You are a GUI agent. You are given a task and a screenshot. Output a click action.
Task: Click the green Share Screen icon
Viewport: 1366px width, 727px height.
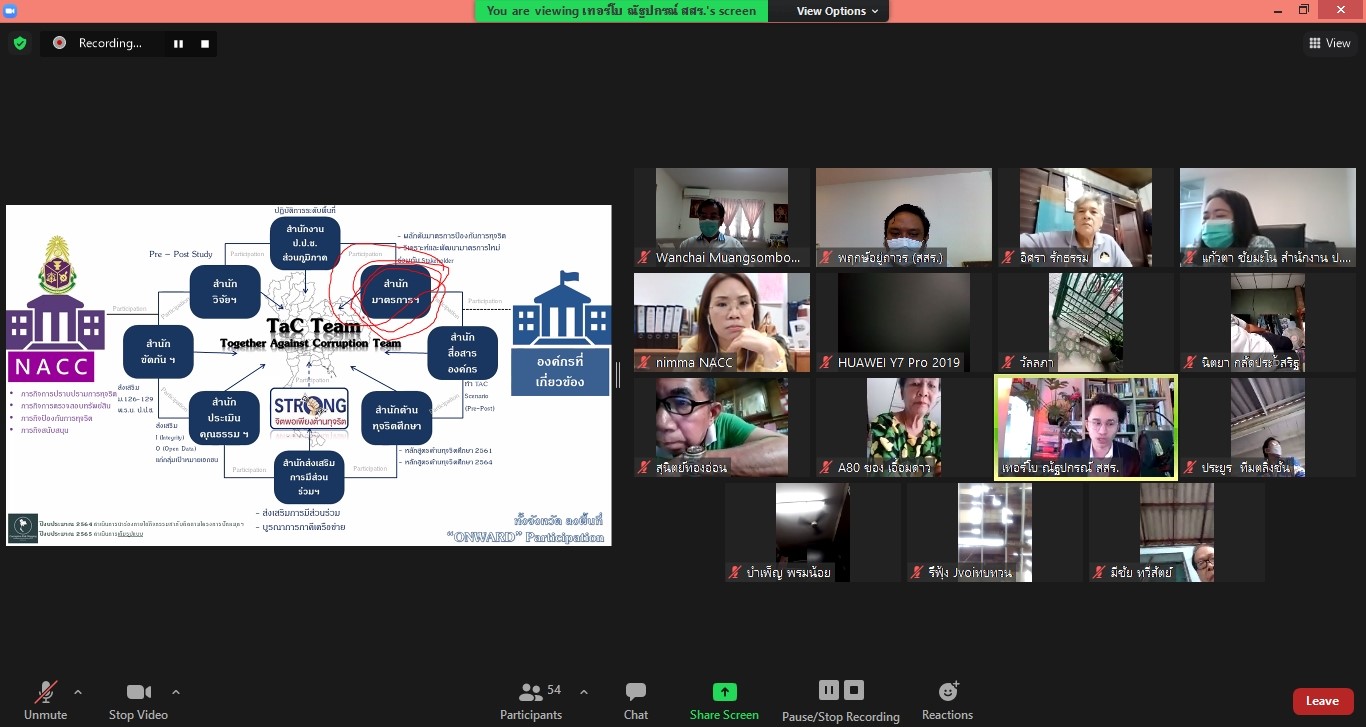pos(724,692)
